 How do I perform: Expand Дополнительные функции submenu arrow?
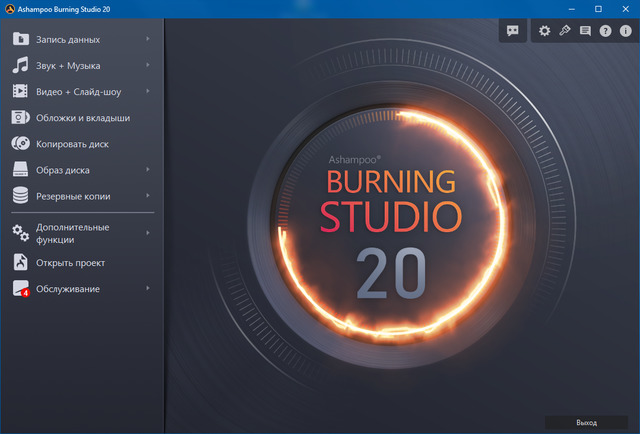[147, 233]
